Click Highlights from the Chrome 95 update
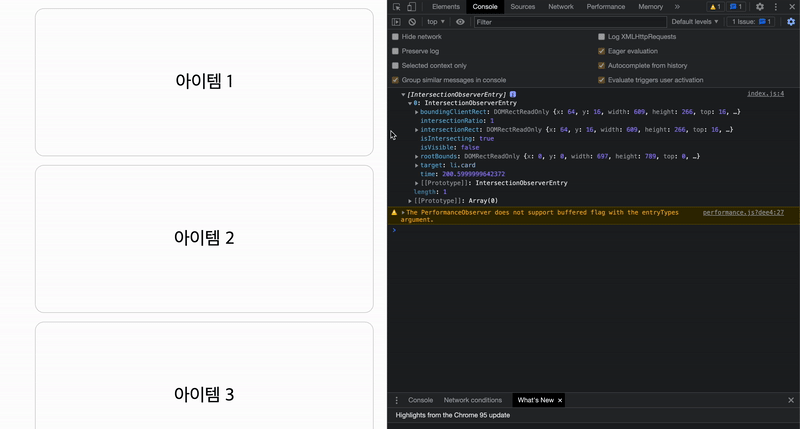This screenshot has width=800, height=429. [x=453, y=415]
